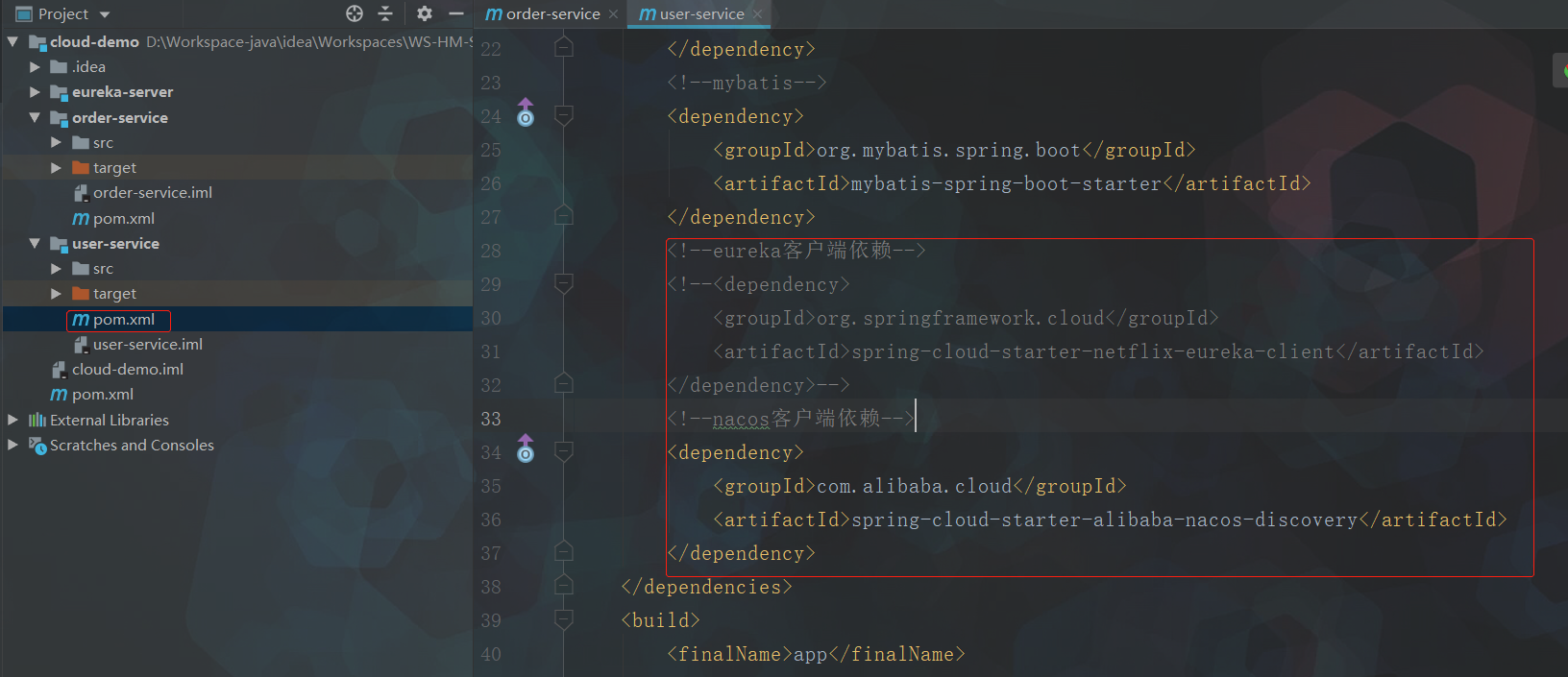This screenshot has width=1568, height=677.
Task: Expand user-service src folder arrow
Action: coord(56,269)
